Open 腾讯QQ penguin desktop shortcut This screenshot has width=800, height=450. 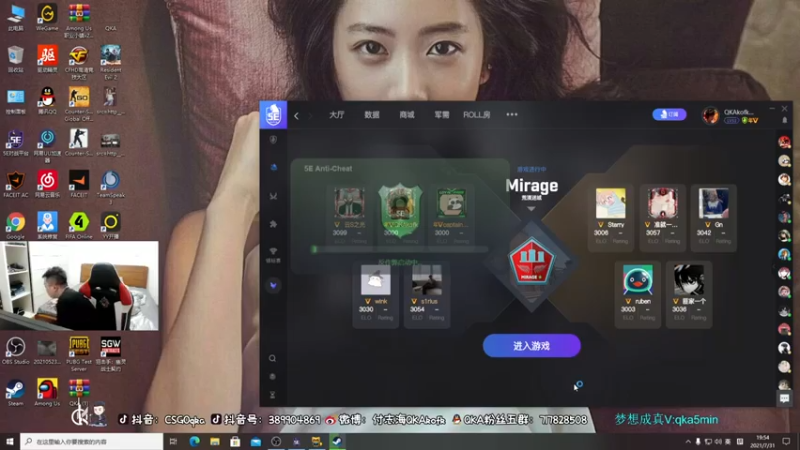(x=47, y=100)
